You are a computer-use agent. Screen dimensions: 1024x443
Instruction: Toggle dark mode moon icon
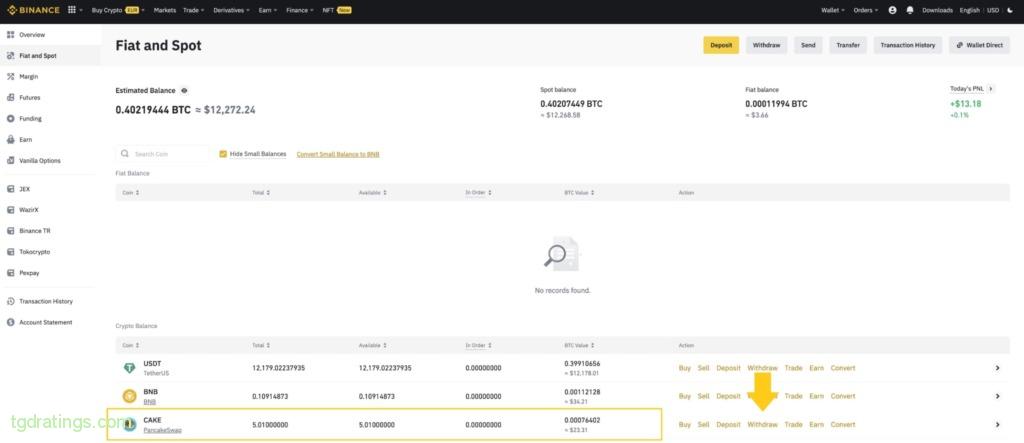[x=1010, y=10]
